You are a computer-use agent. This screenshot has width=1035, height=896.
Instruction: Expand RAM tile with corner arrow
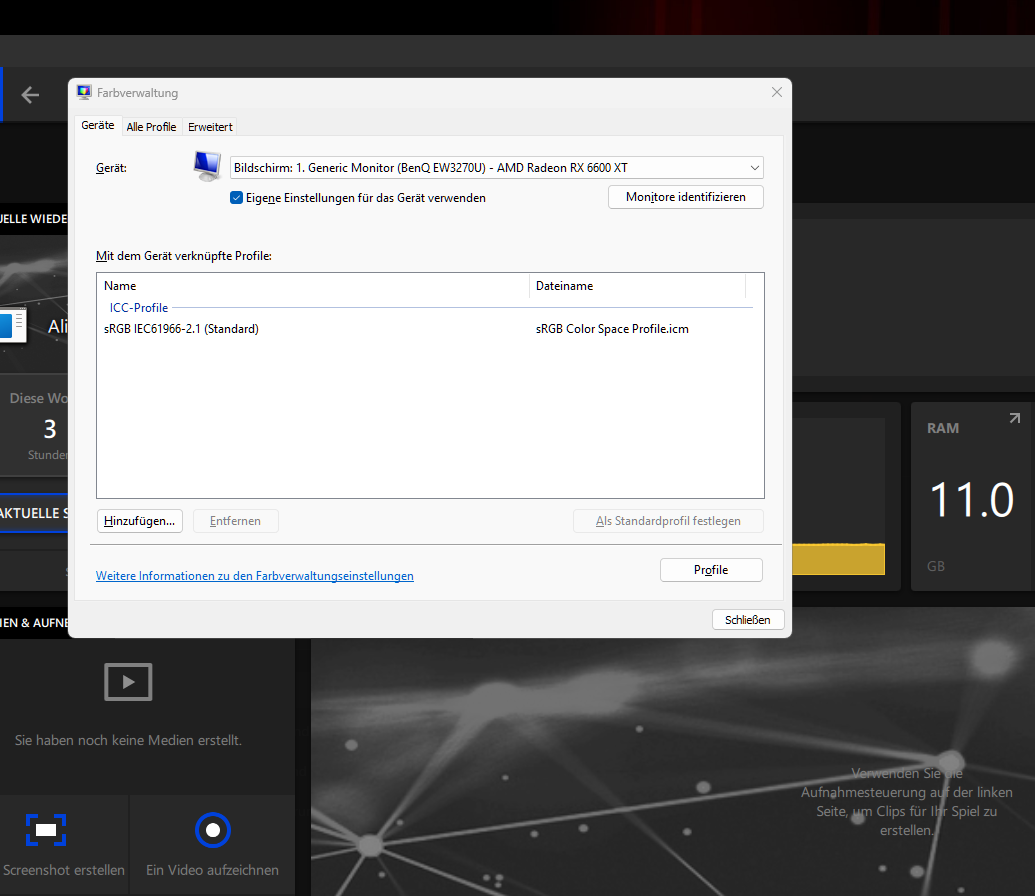[x=1015, y=419]
